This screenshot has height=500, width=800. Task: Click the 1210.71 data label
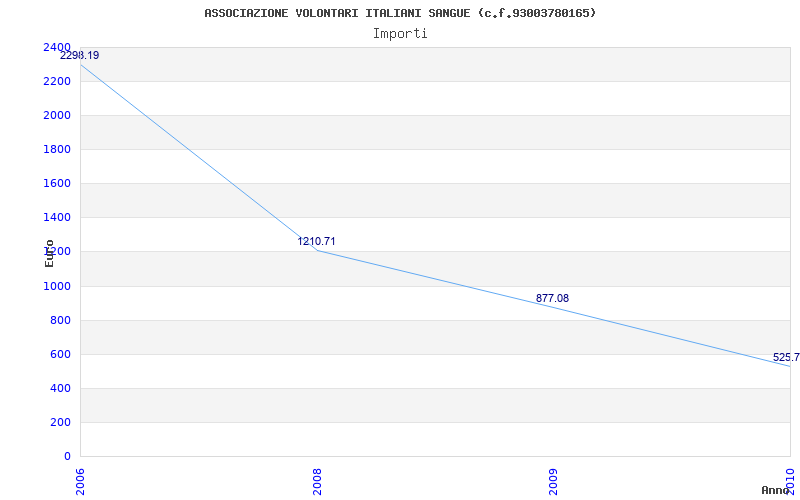coord(316,241)
